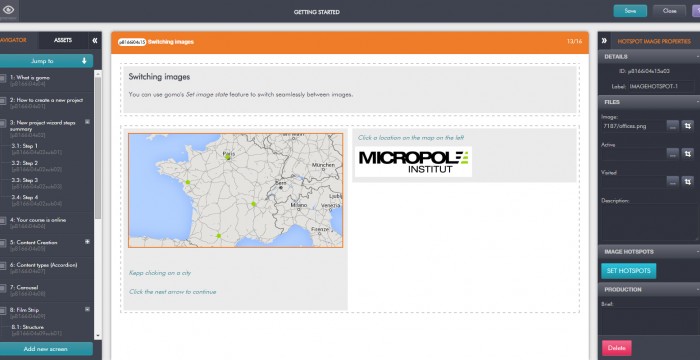
Task: Select sub-screen '8.1: Structure'
Action: (x=28, y=327)
